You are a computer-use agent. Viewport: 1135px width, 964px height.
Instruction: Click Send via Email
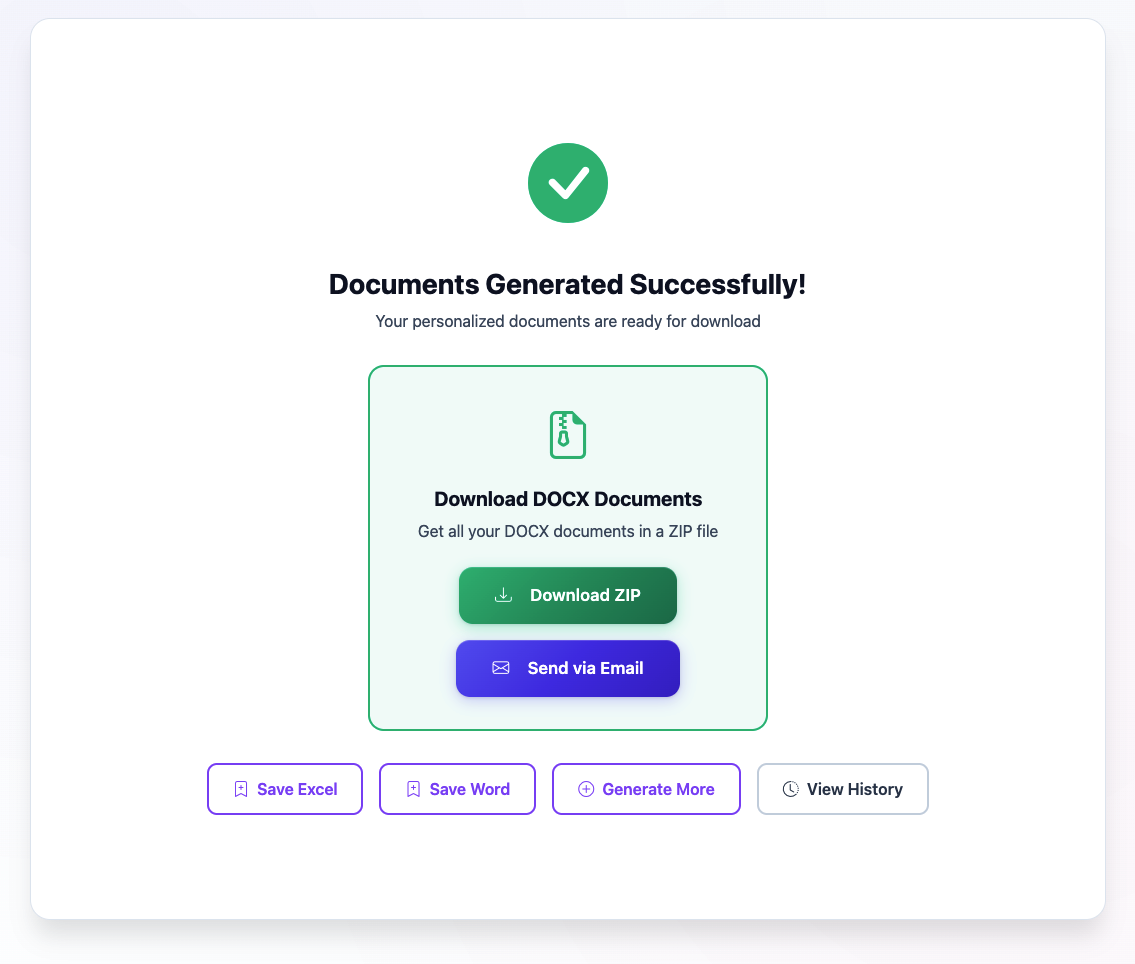[x=567, y=668]
